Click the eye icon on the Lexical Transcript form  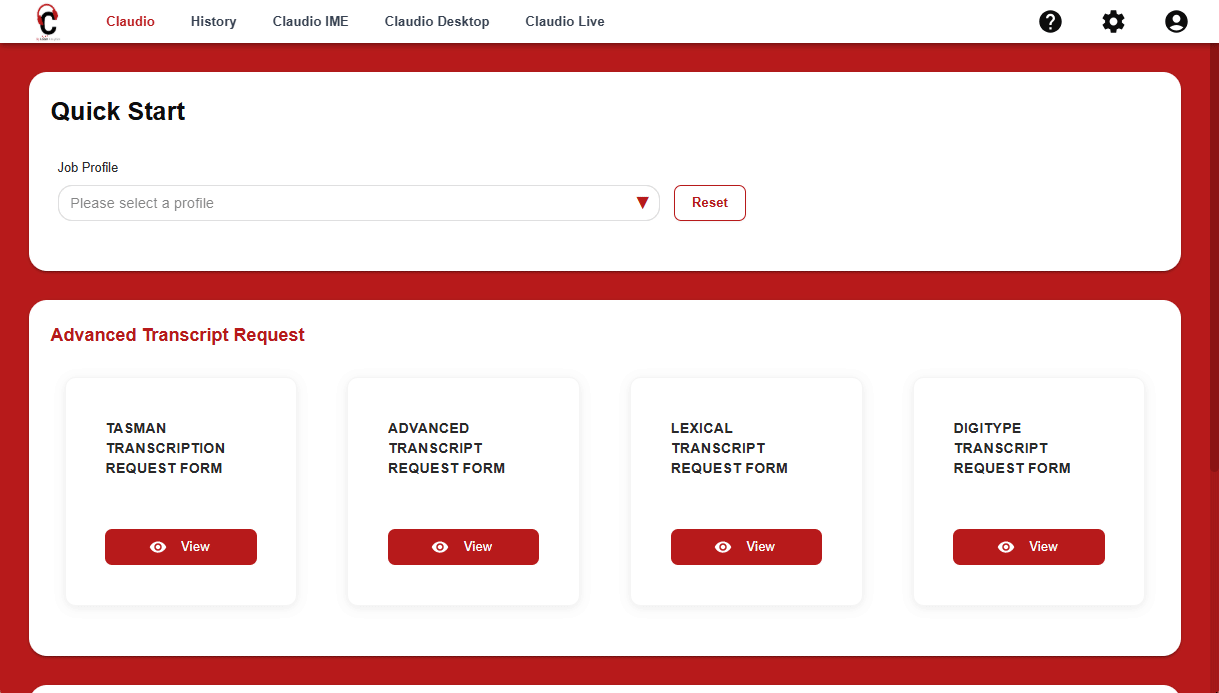pos(723,547)
